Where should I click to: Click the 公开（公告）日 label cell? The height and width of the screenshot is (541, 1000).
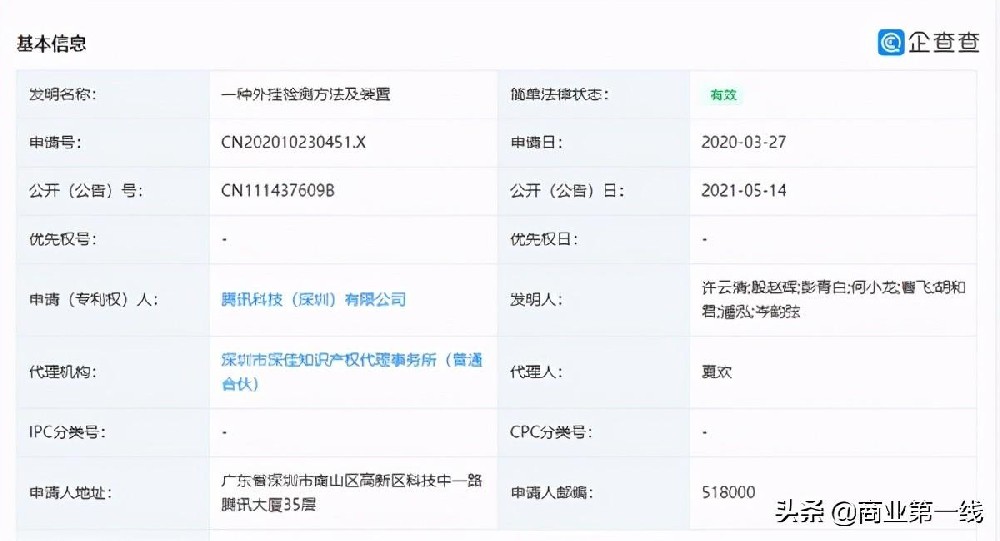pos(594,191)
